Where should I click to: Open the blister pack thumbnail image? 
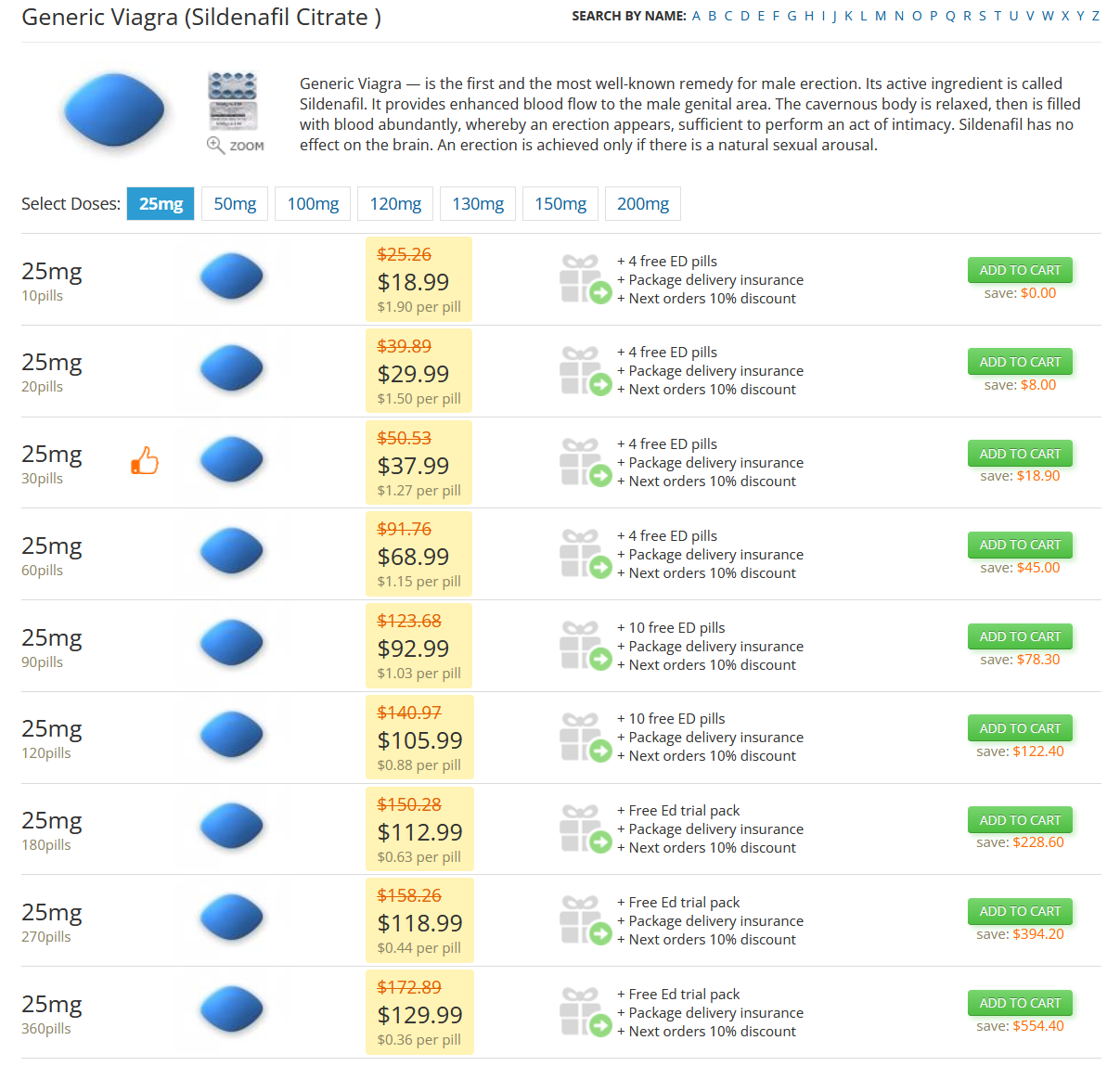tap(233, 100)
